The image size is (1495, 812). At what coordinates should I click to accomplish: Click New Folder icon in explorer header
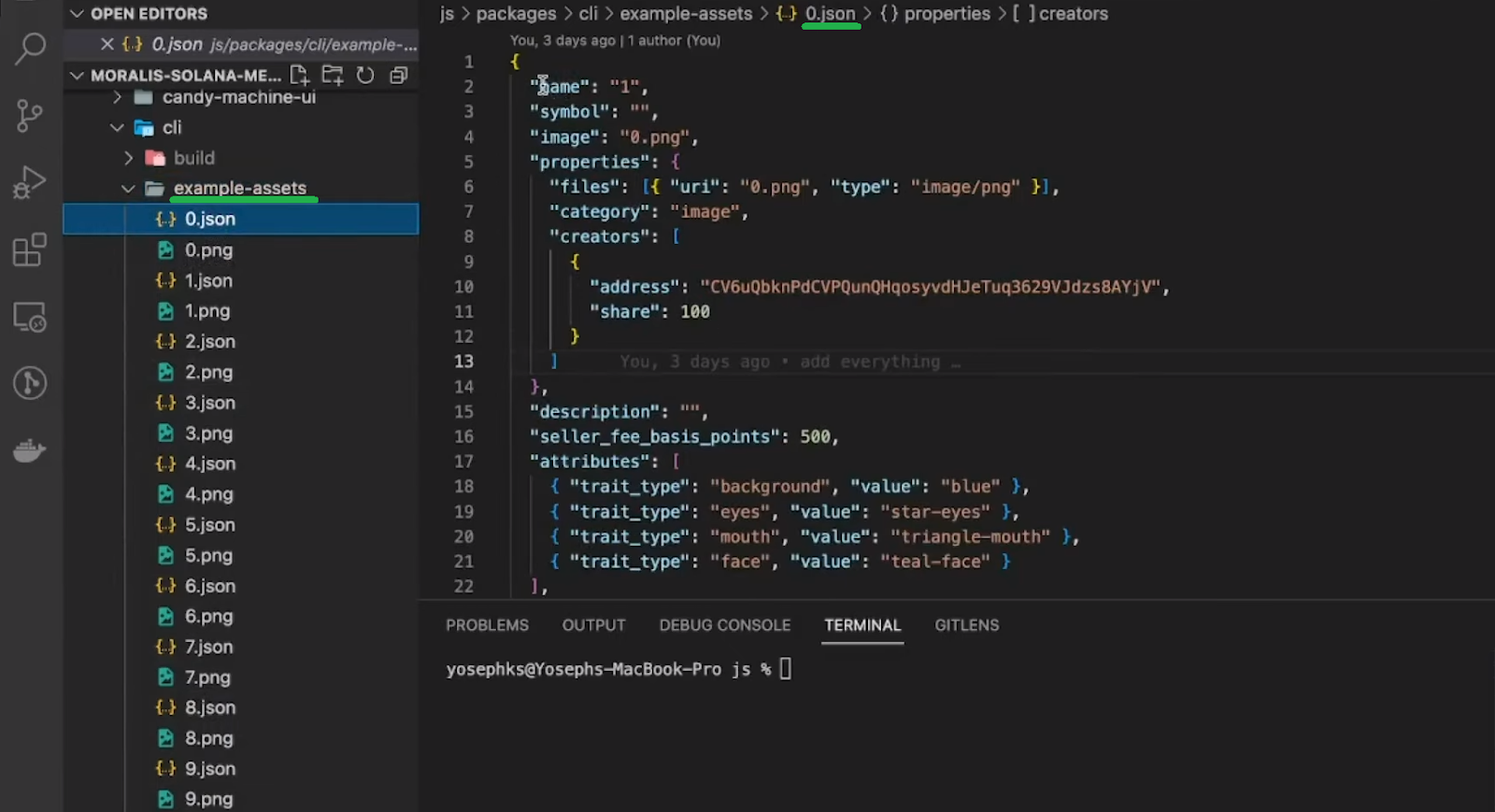point(332,75)
